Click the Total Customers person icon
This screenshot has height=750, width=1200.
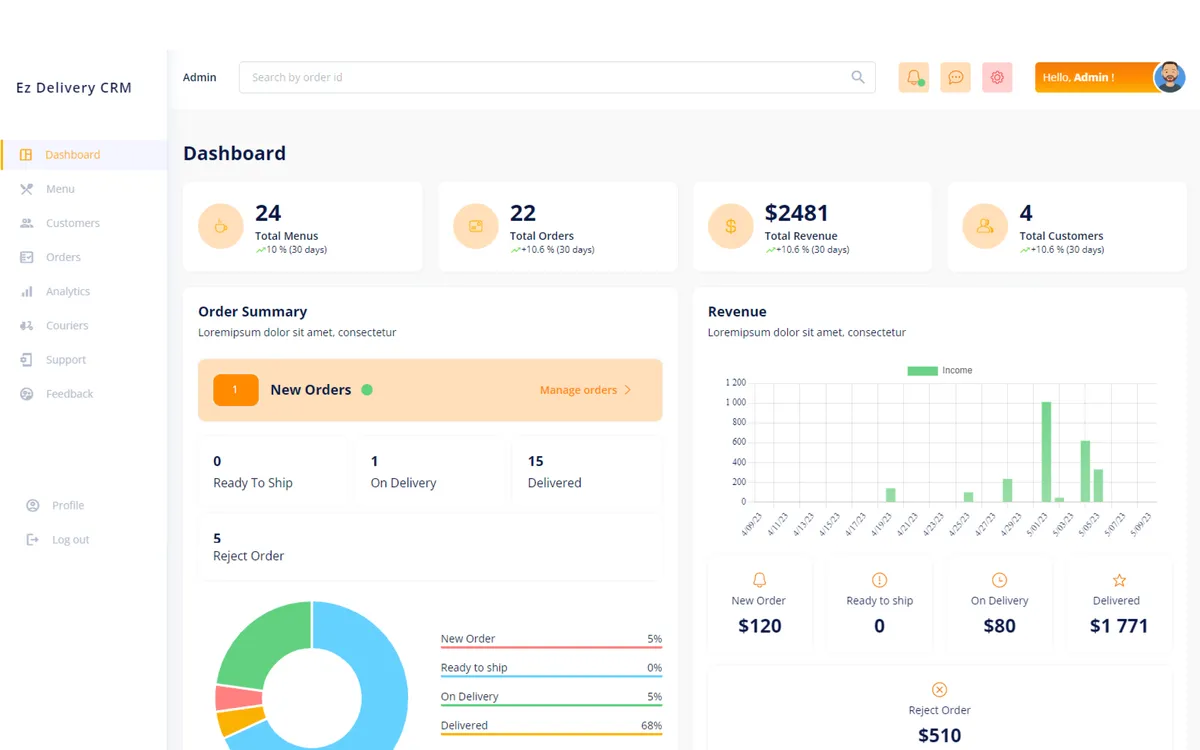(x=985, y=226)
